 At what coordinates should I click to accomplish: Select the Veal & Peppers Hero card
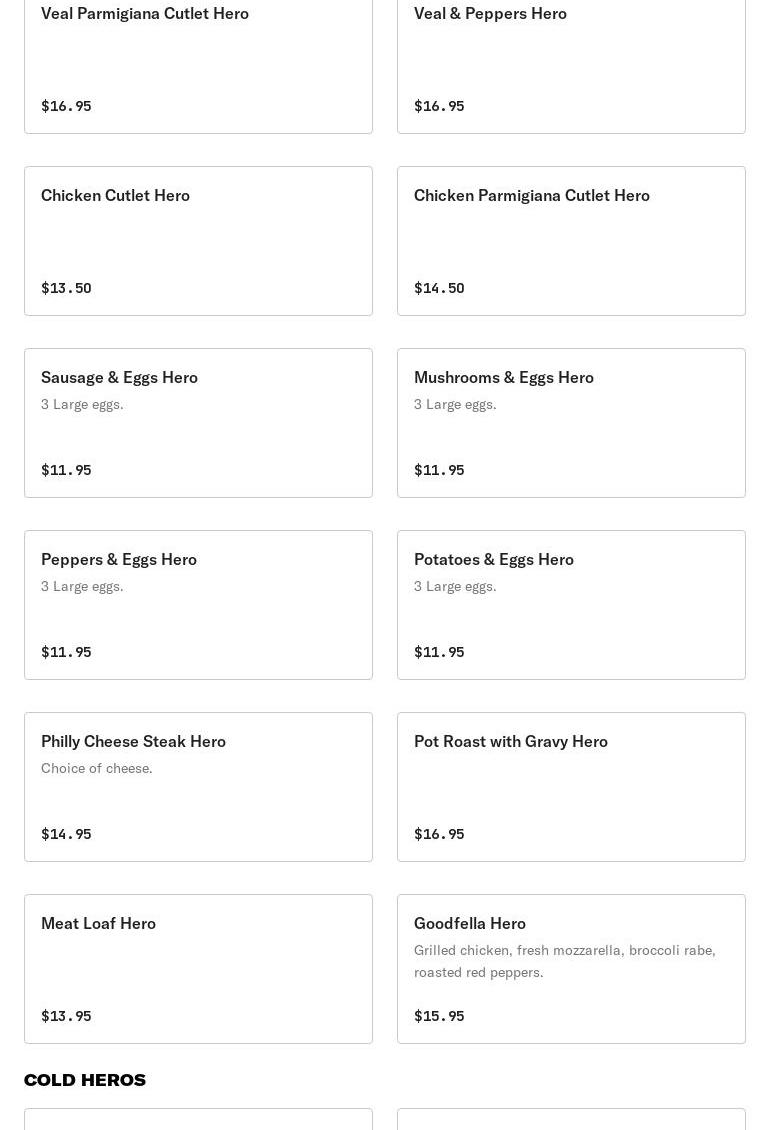(571, 60)
